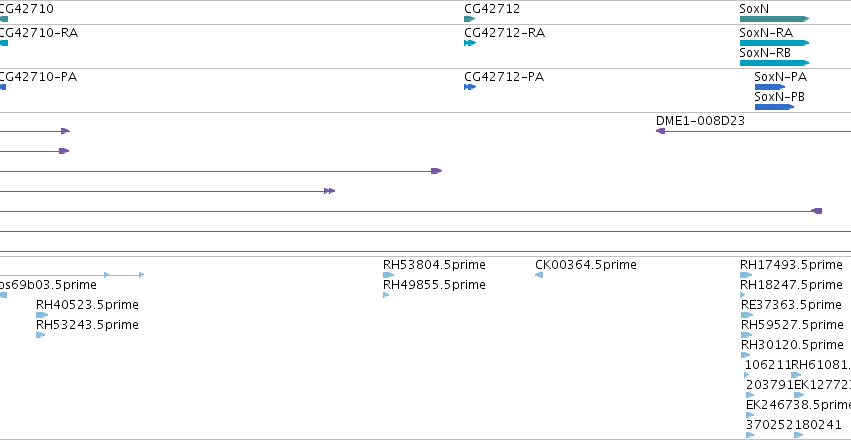851x440 pixels.
Task: Click the RH49855.5prime text label
Action: (434, 285)
